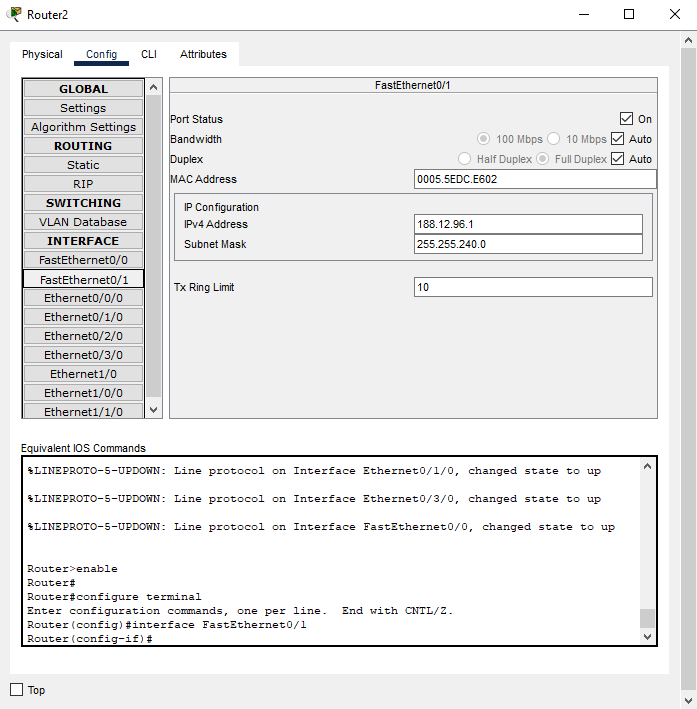Minimize the Router2 window
Image resolution: width=697 pixels, height=709 pixels.
coord(584,14)
